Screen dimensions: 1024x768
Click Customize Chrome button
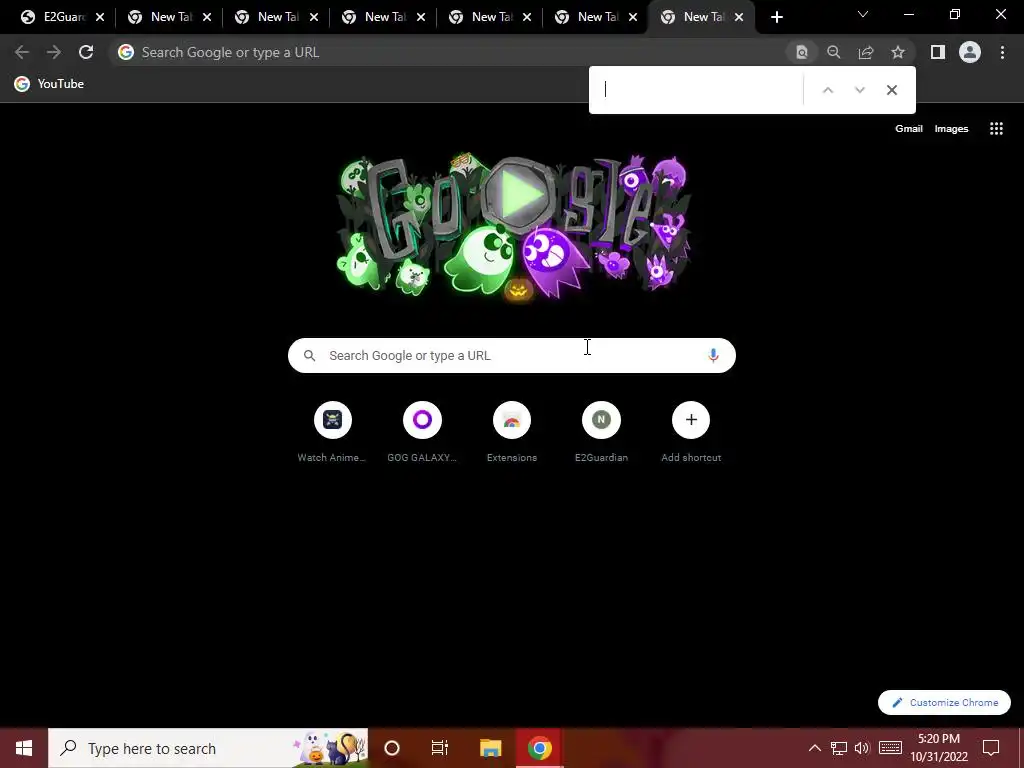click(944, 703)
